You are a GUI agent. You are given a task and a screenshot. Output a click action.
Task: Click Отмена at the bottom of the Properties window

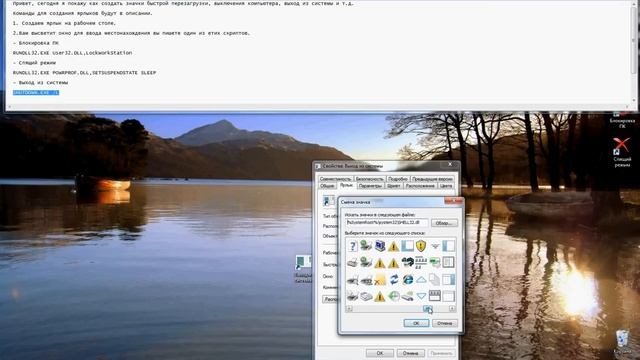[x=410, y=353]
